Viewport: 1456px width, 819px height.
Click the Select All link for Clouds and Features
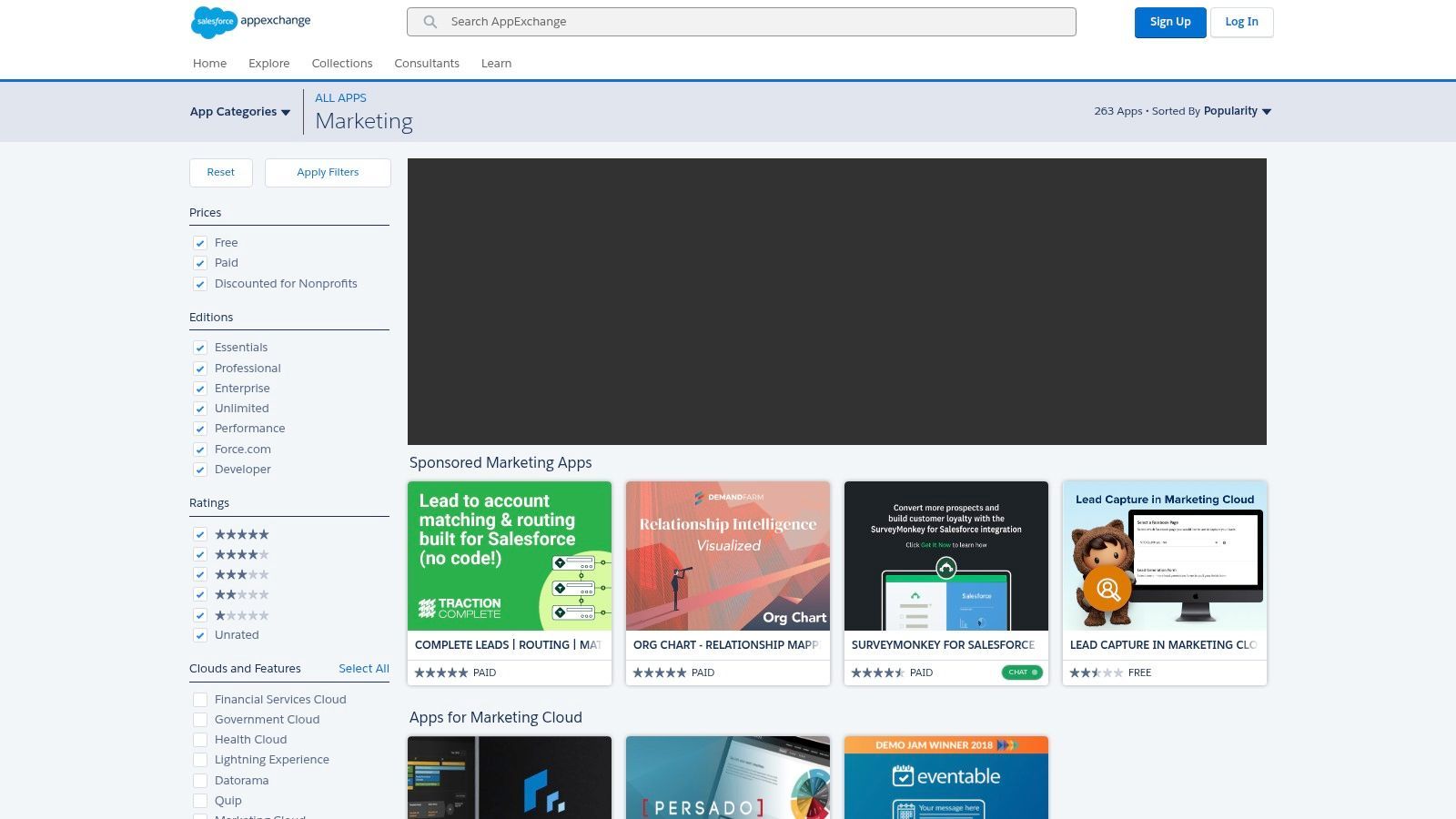coord(364,668)
